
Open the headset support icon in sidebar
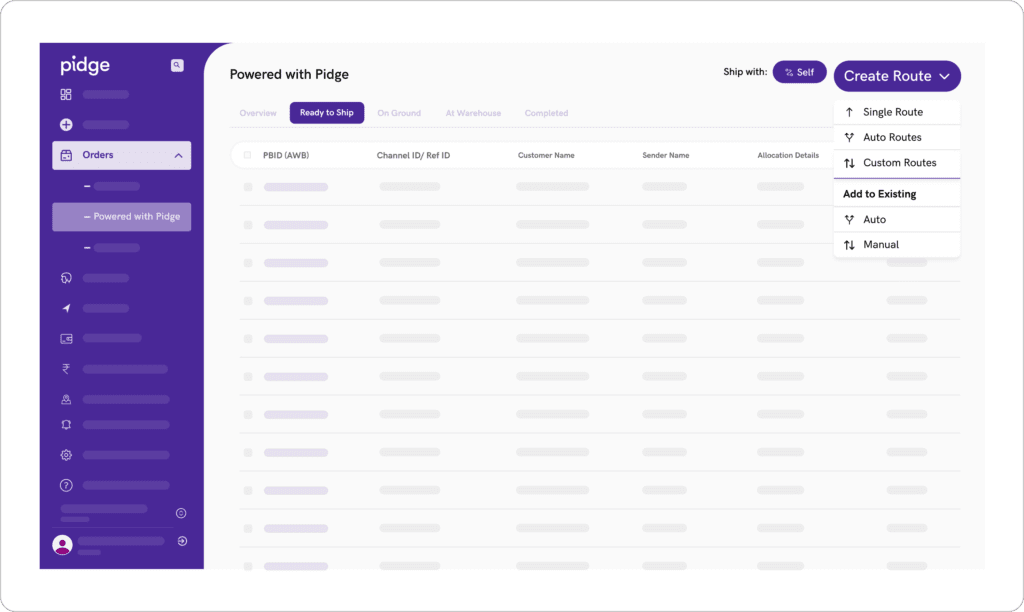tap(66, 278)
